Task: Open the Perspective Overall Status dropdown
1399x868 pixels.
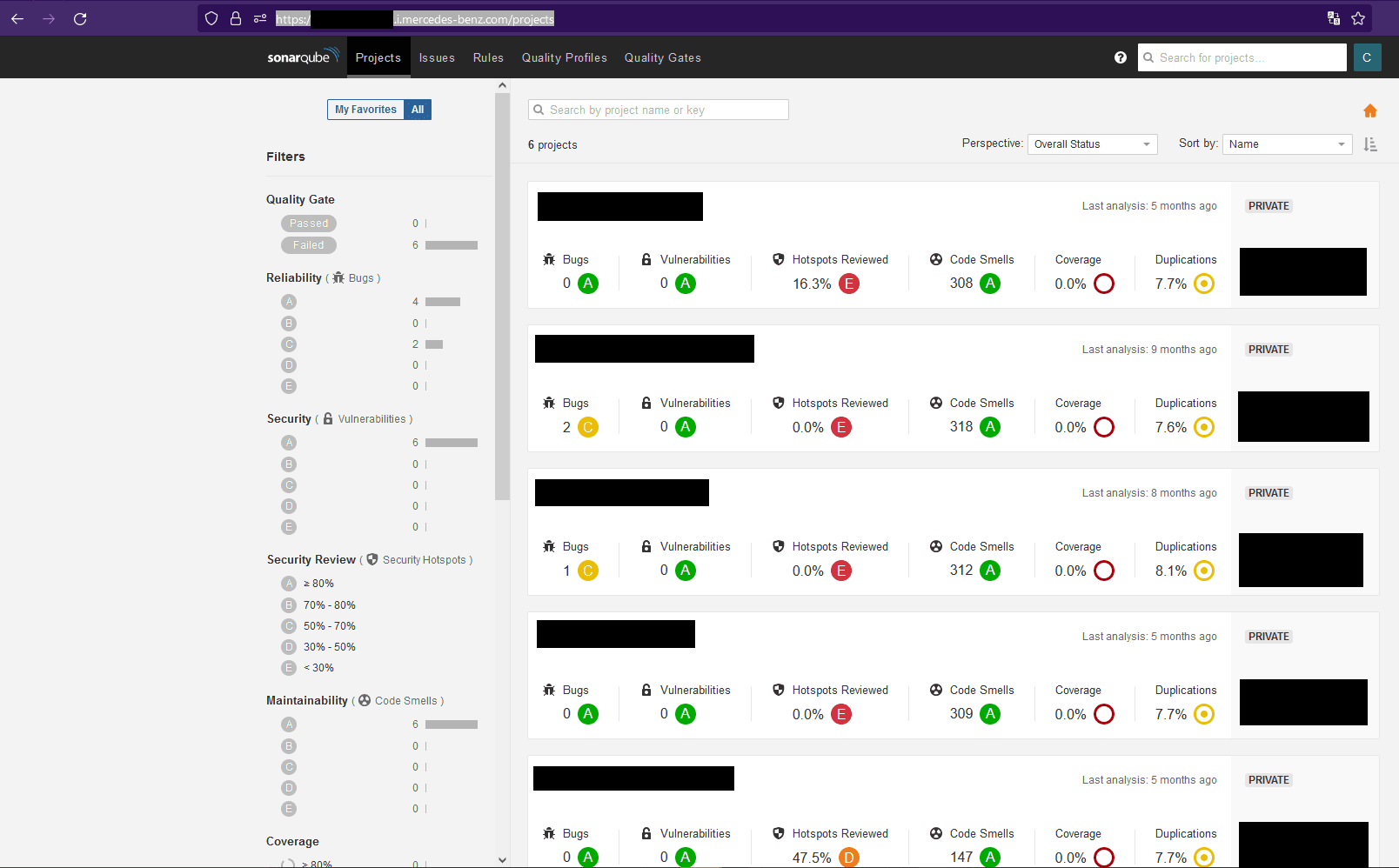Action: (1092, 144)
